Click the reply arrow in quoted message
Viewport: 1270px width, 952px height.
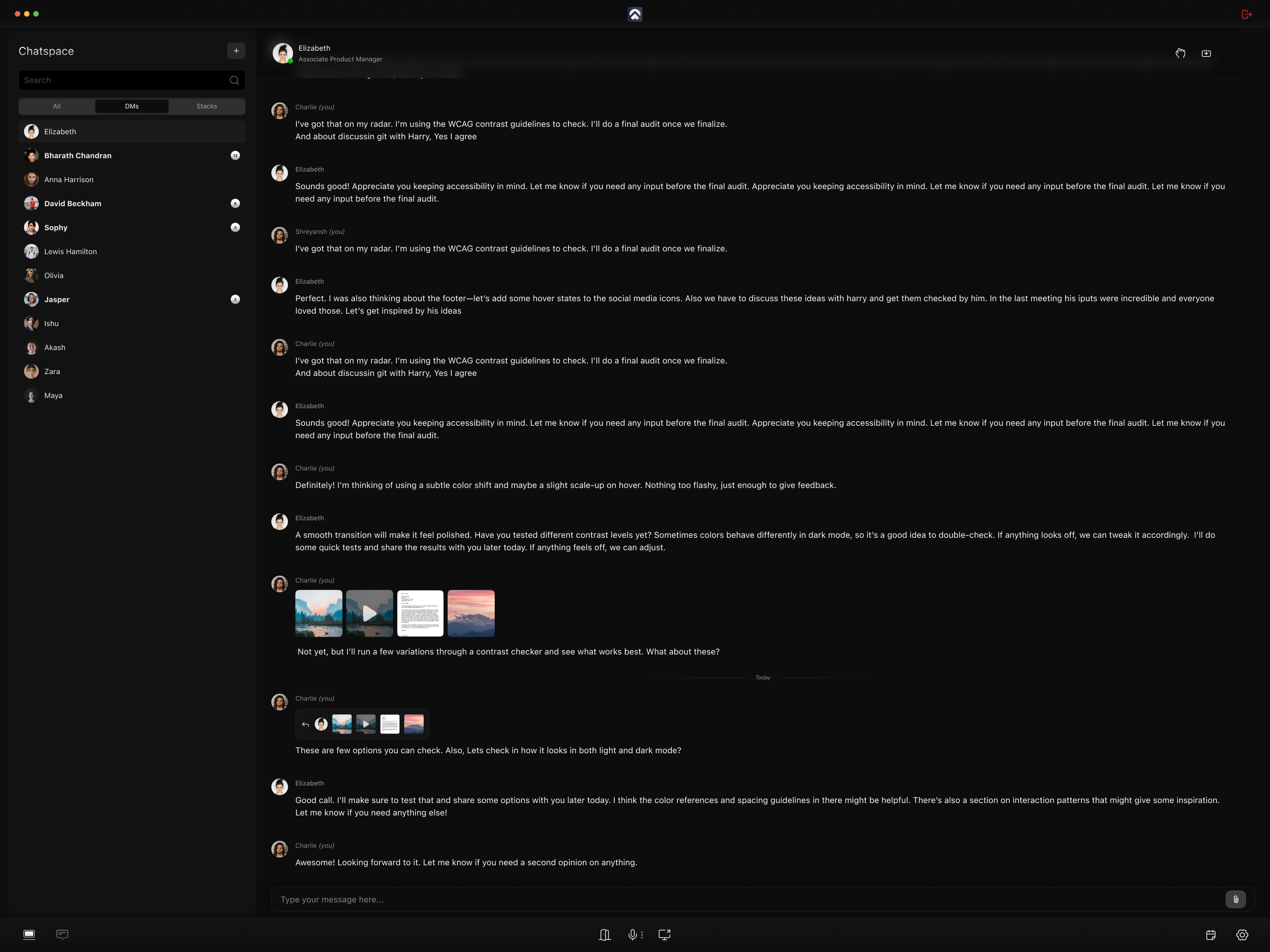[x=306, y=724]
